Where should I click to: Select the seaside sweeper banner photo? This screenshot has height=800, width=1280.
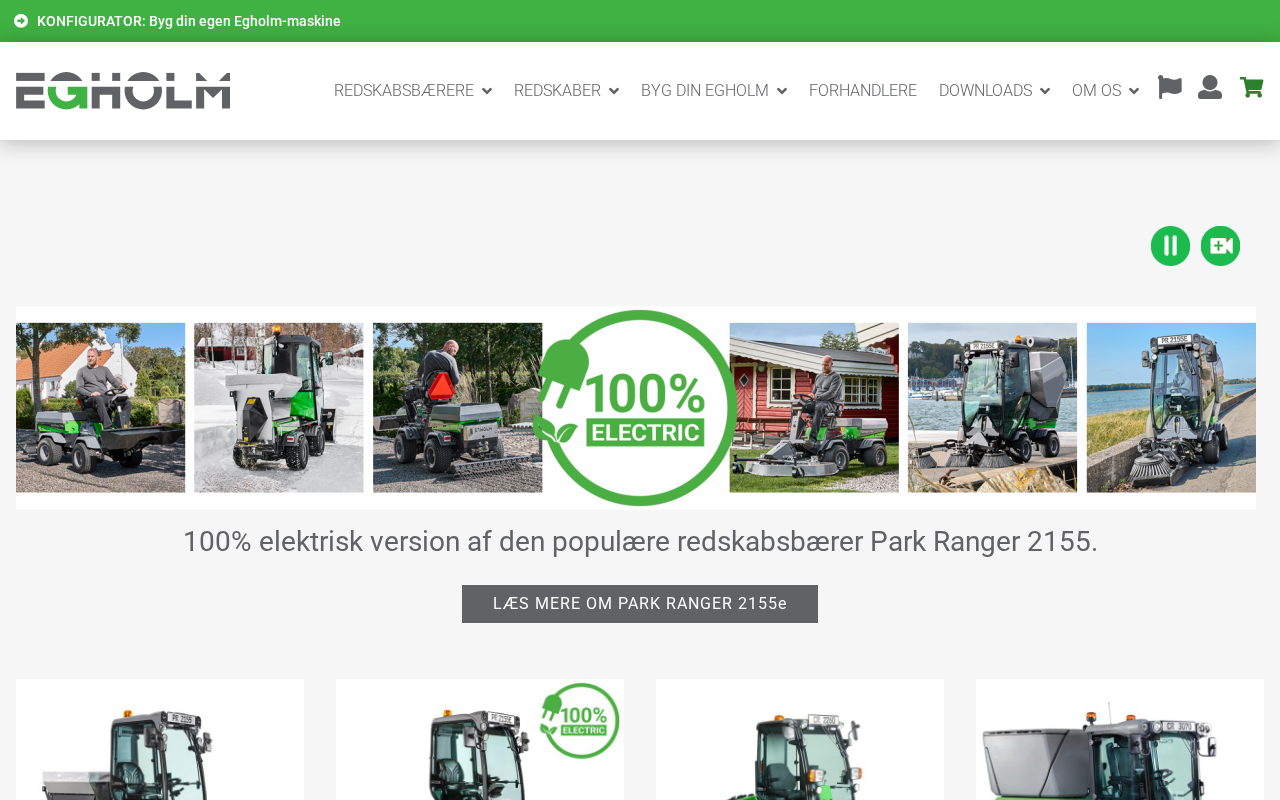coord(1171,408)
